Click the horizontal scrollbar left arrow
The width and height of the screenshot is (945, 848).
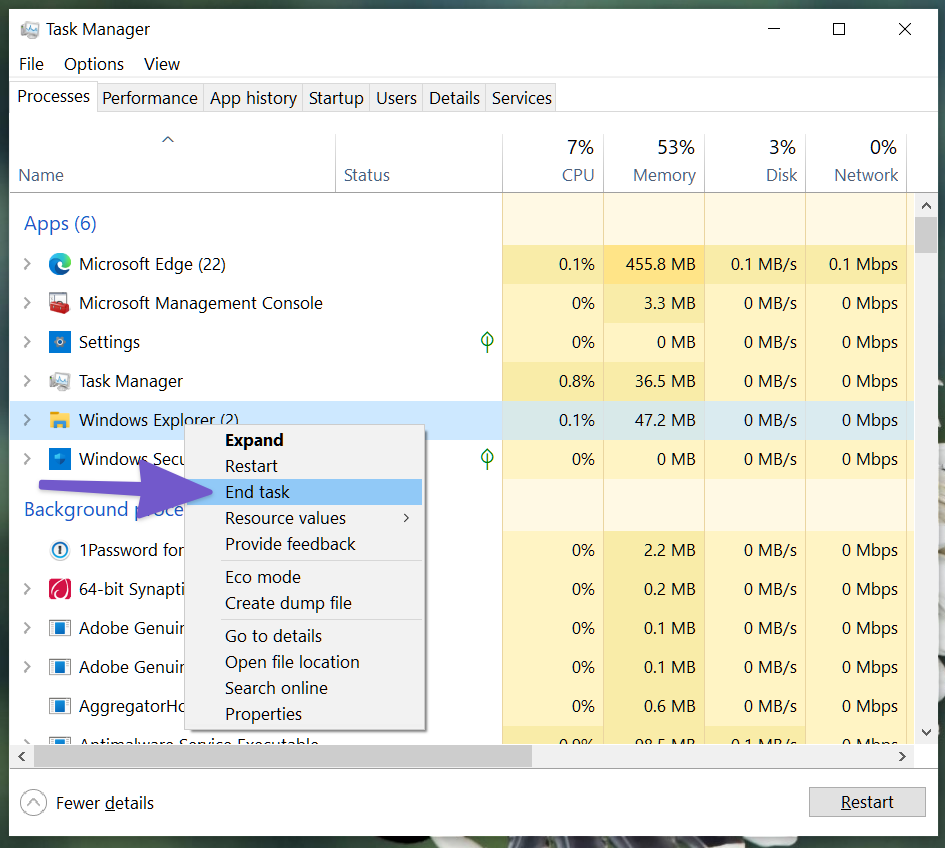point(22,756)
